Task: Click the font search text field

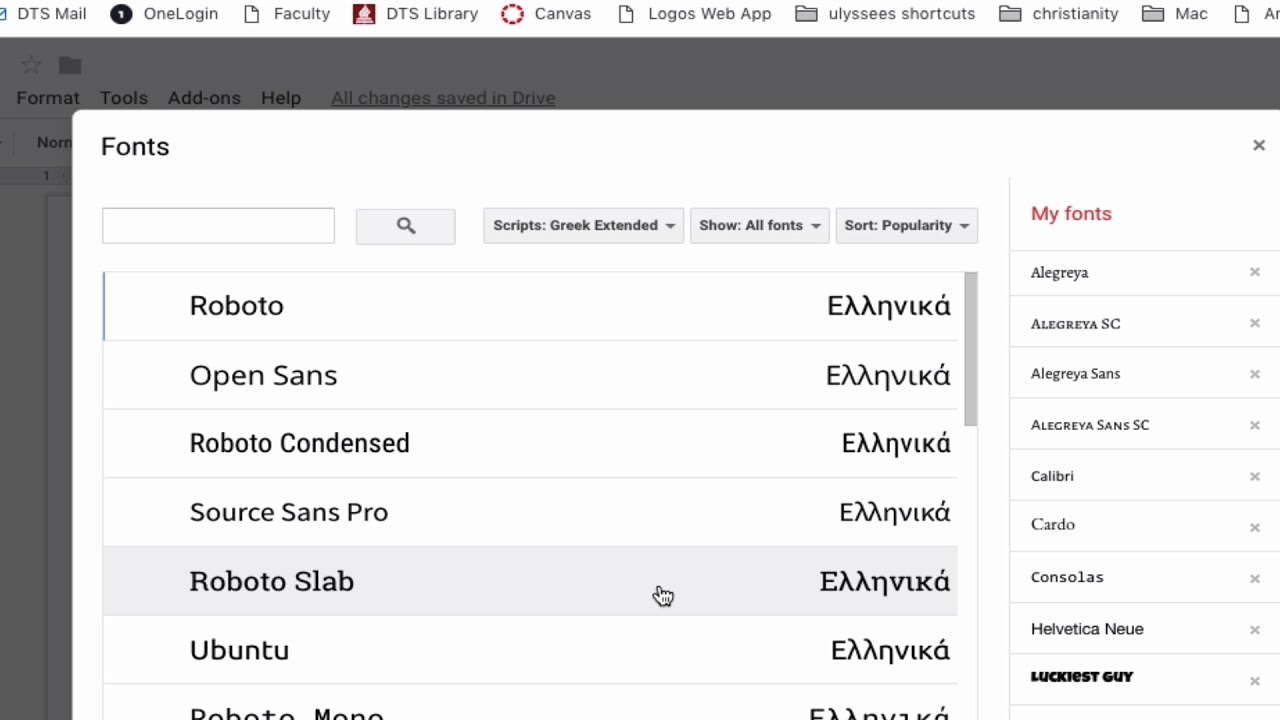Action: point(218,226)
